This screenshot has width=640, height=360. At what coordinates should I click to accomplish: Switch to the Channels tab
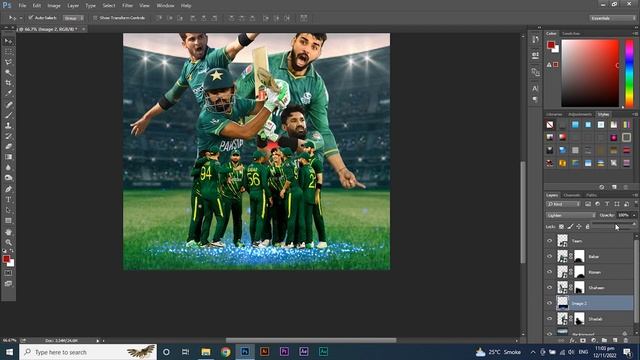[572, 196]
